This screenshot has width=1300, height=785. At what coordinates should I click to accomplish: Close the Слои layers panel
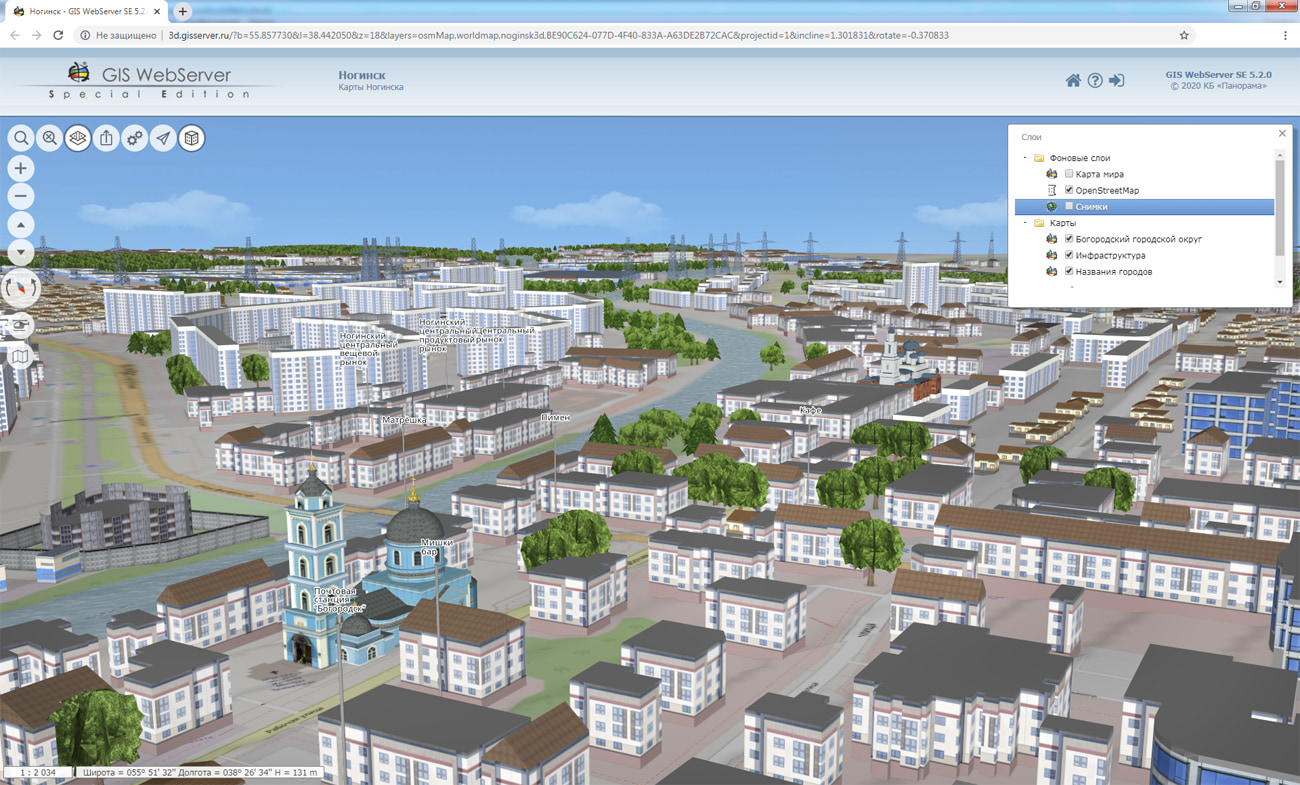pos(1282,134)
